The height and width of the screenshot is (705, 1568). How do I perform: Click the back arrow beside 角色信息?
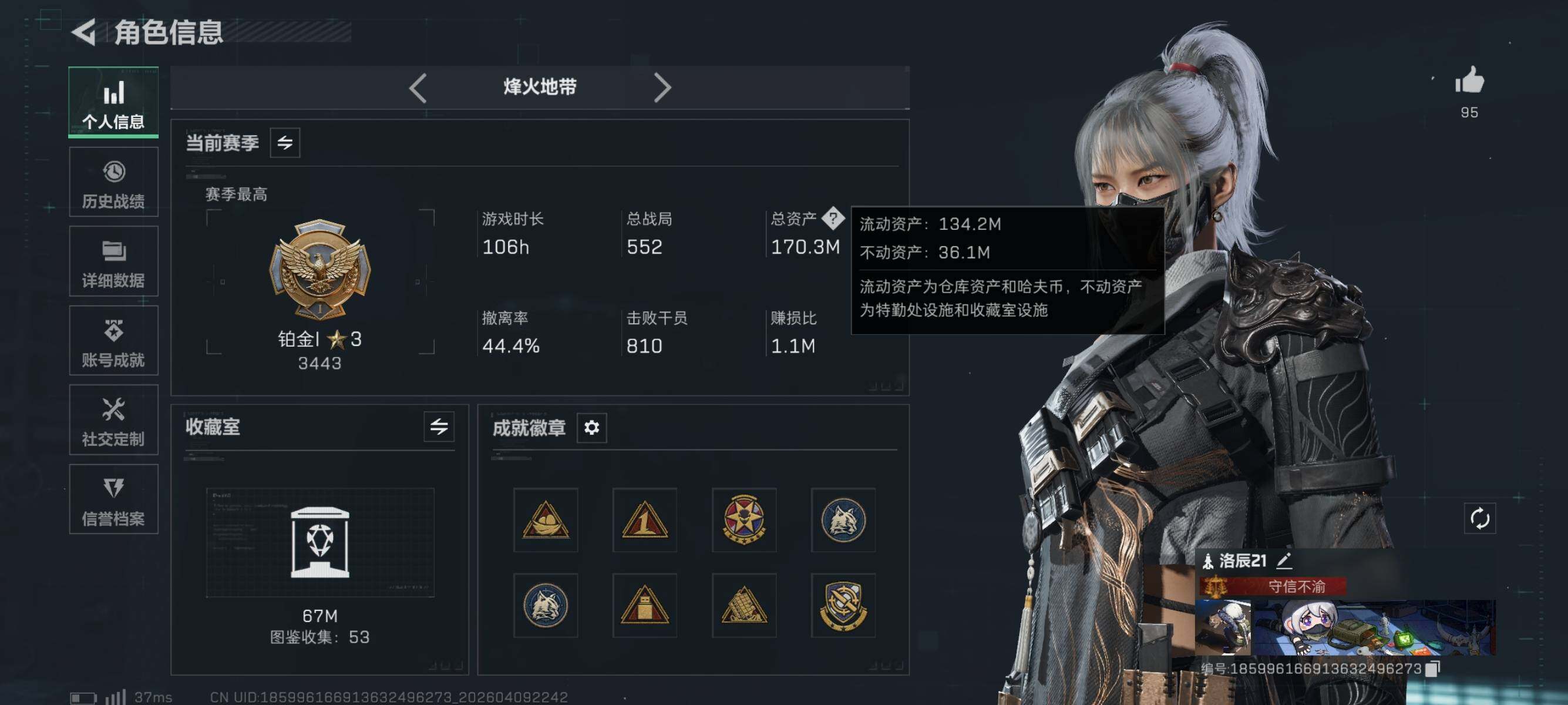pos(84,32)
